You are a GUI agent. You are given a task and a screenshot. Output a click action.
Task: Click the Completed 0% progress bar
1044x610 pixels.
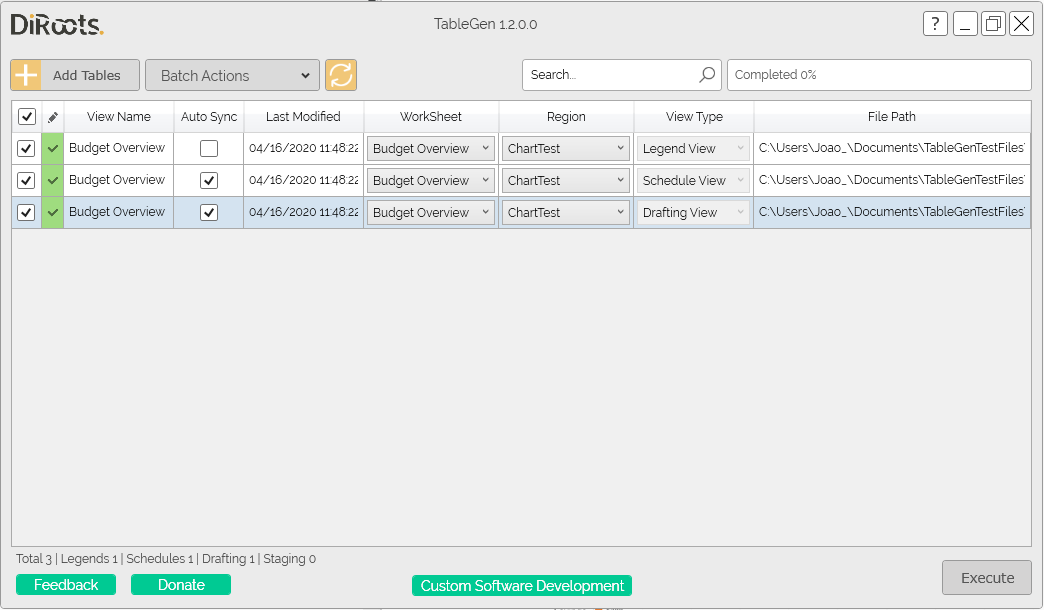879,75
